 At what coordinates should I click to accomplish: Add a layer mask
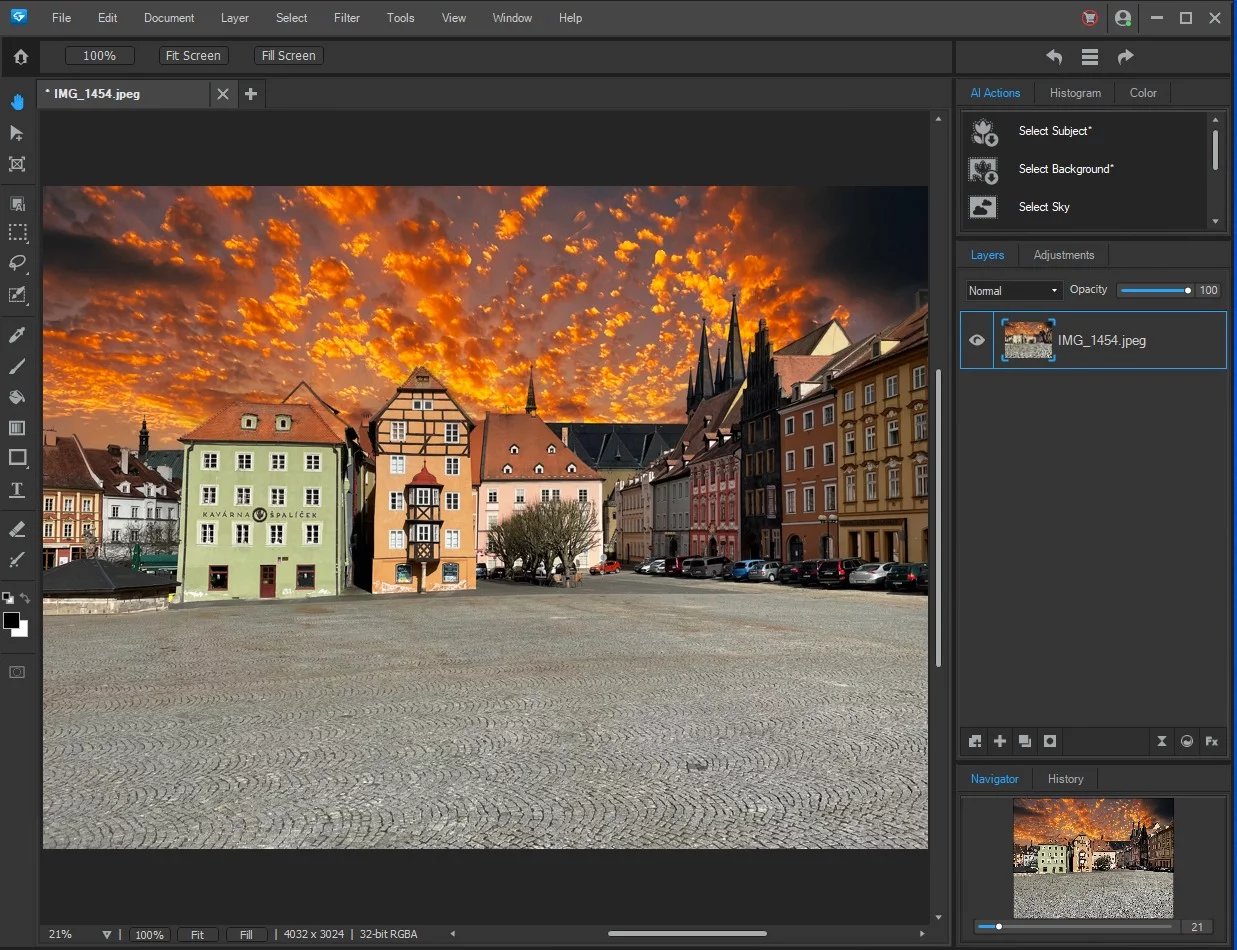point(1049,741)
